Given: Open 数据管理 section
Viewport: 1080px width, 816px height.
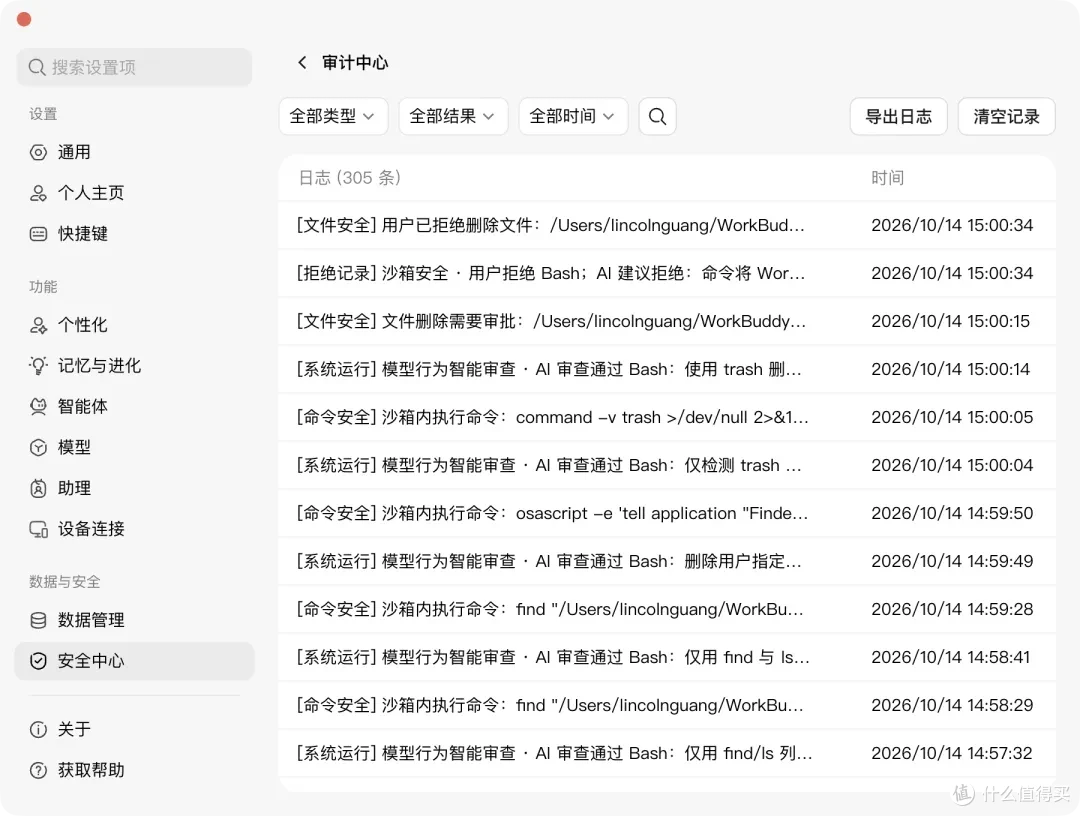Looking at the screenshot, I should [134, 620].
